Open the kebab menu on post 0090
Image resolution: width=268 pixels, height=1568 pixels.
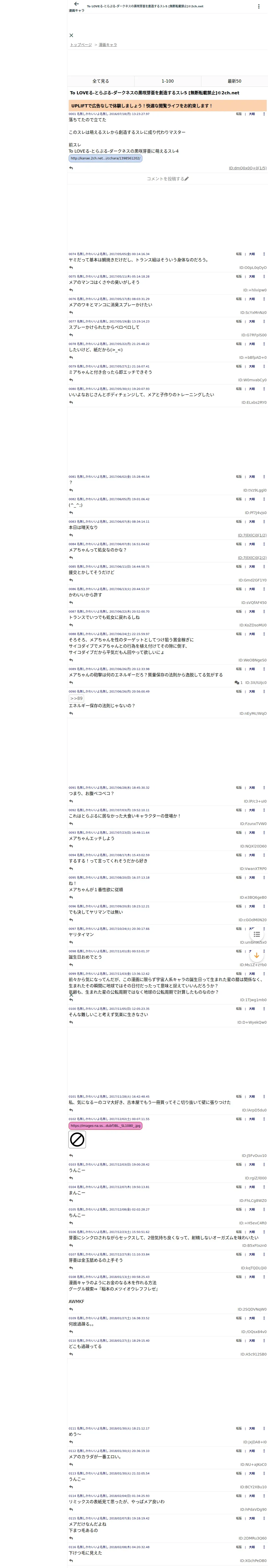point(264,691)
